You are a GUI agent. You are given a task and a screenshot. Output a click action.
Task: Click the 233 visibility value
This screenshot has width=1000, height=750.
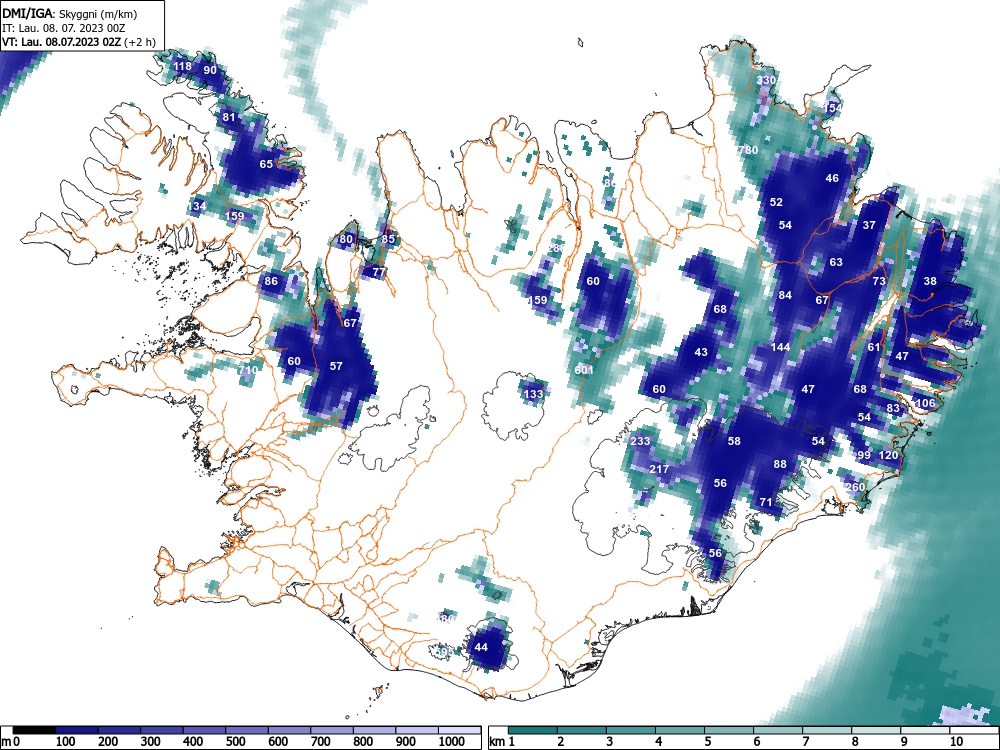[x=640, y=441]
